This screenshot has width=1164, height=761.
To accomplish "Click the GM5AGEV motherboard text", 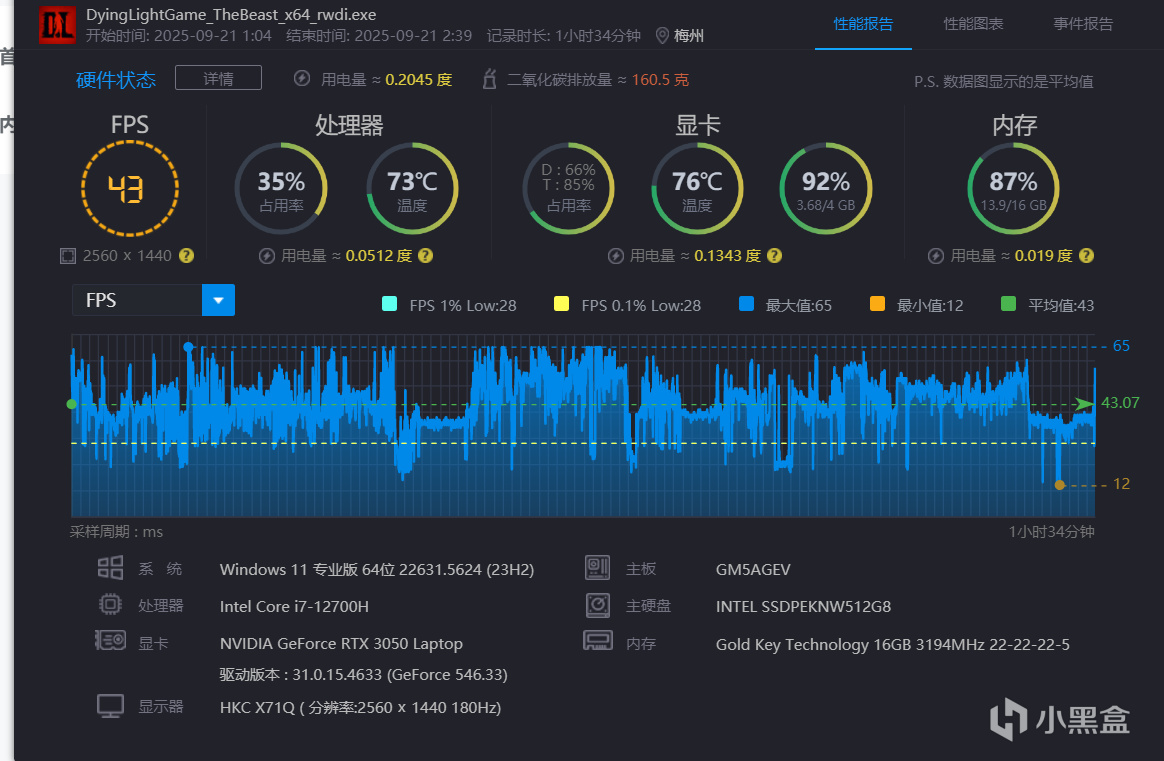I will coord(753,569).
